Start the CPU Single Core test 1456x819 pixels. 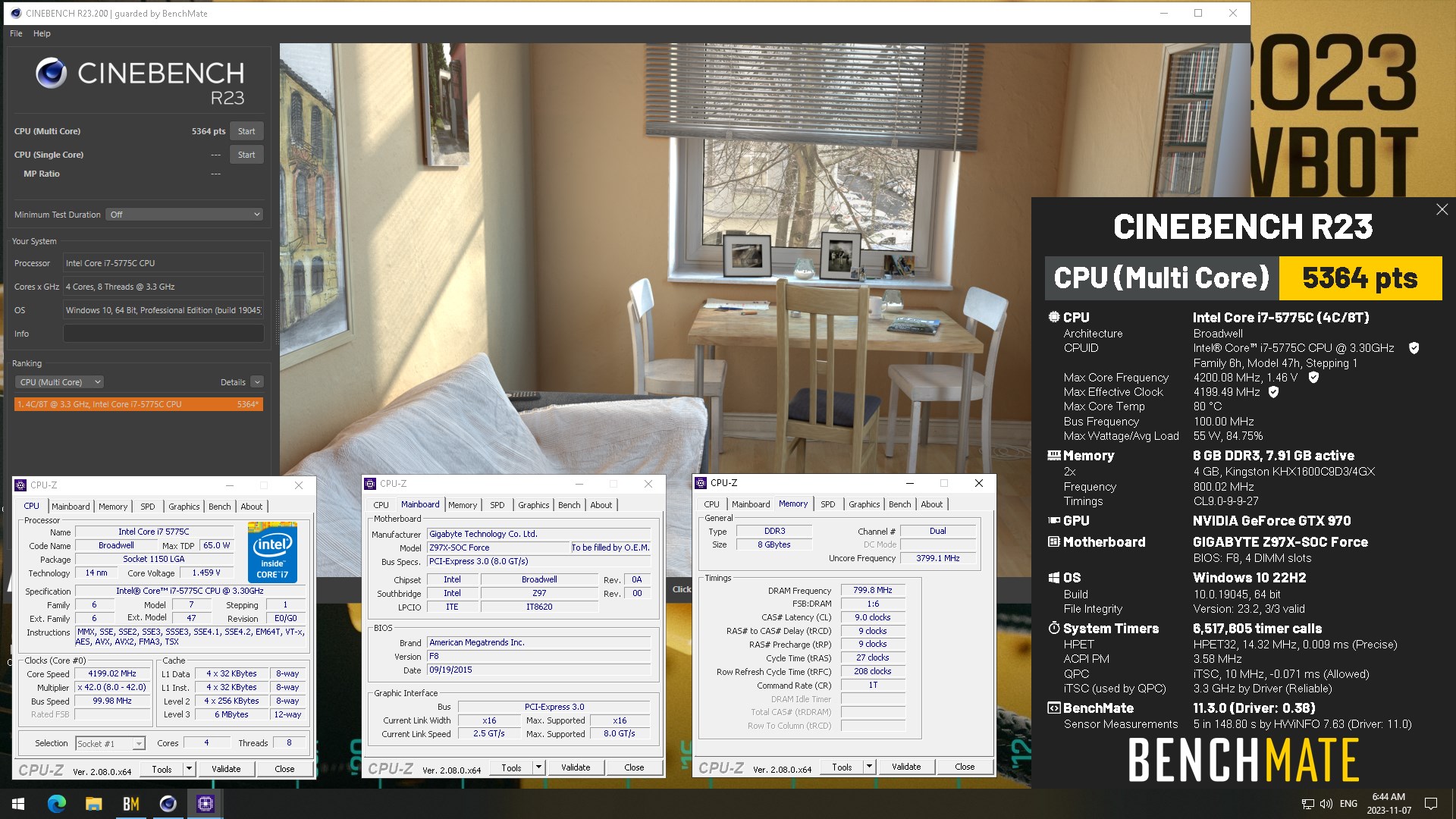[246, 155]
